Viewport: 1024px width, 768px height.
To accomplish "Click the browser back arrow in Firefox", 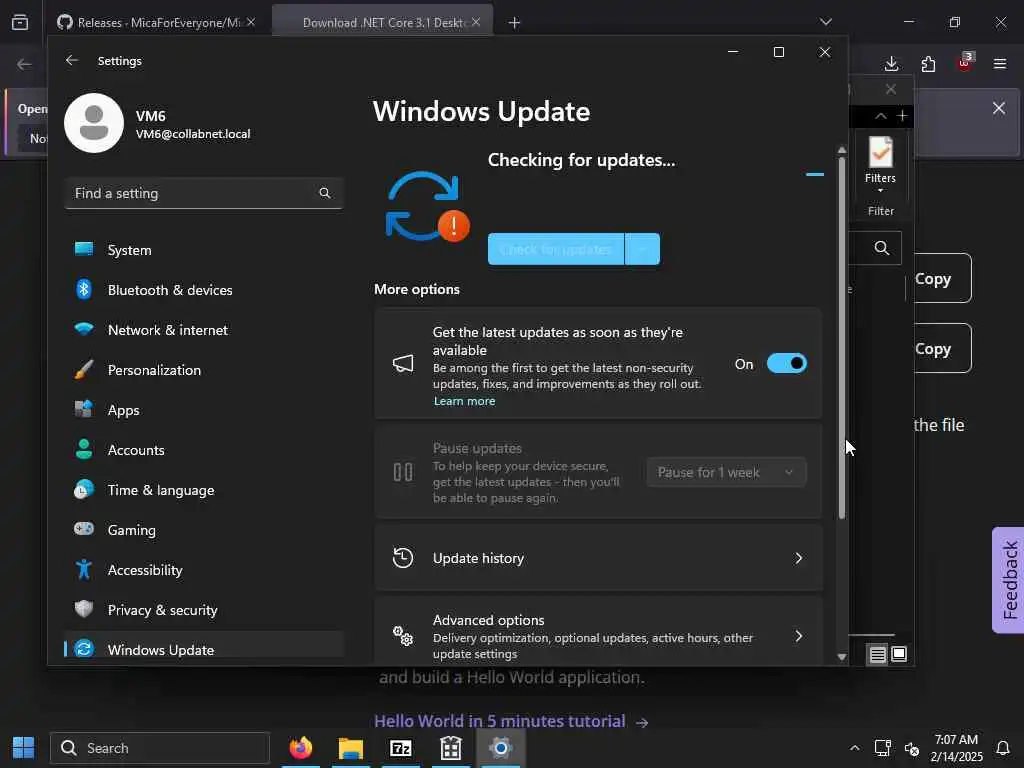I will tap(24, 64).
